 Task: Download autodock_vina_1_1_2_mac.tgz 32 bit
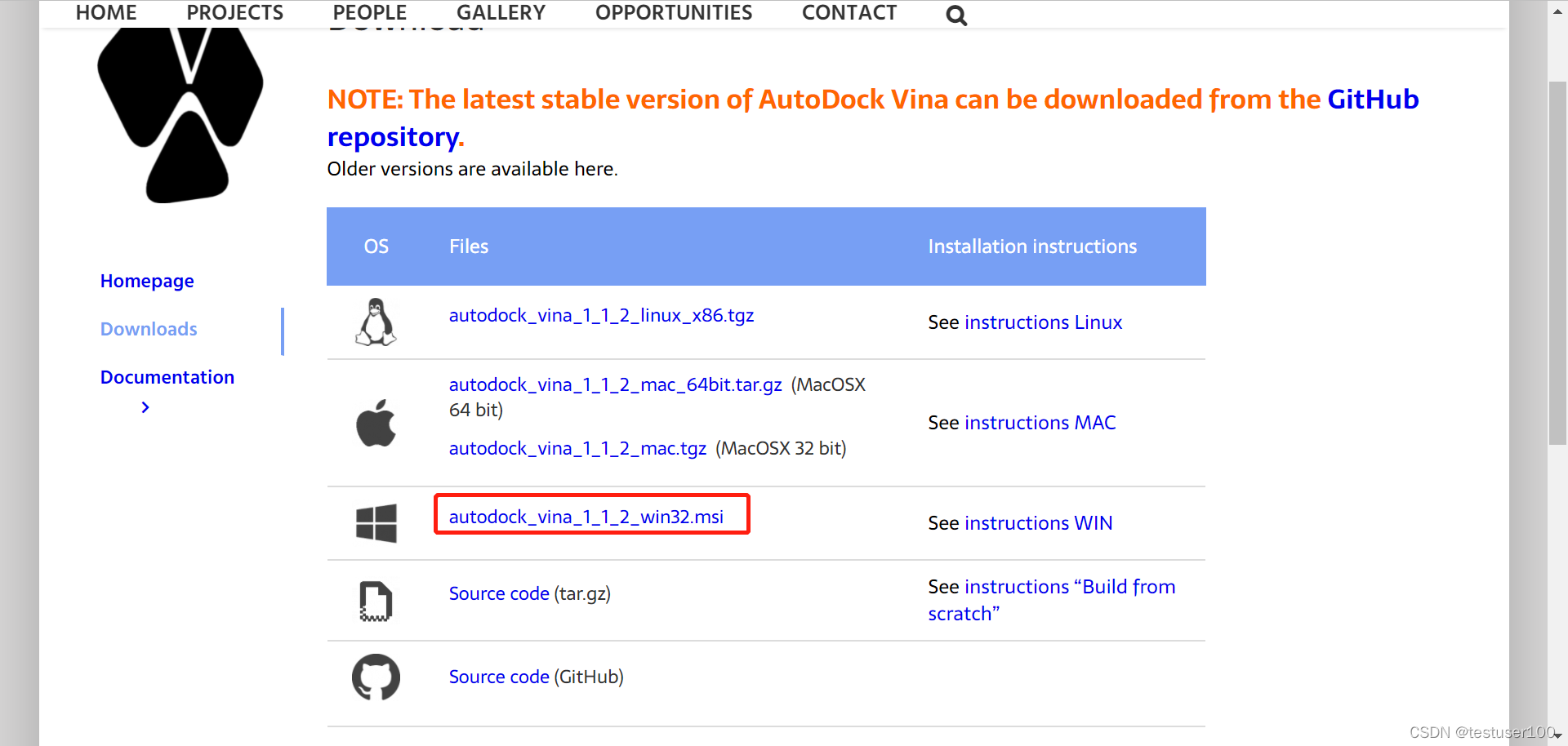click(577, 448)
